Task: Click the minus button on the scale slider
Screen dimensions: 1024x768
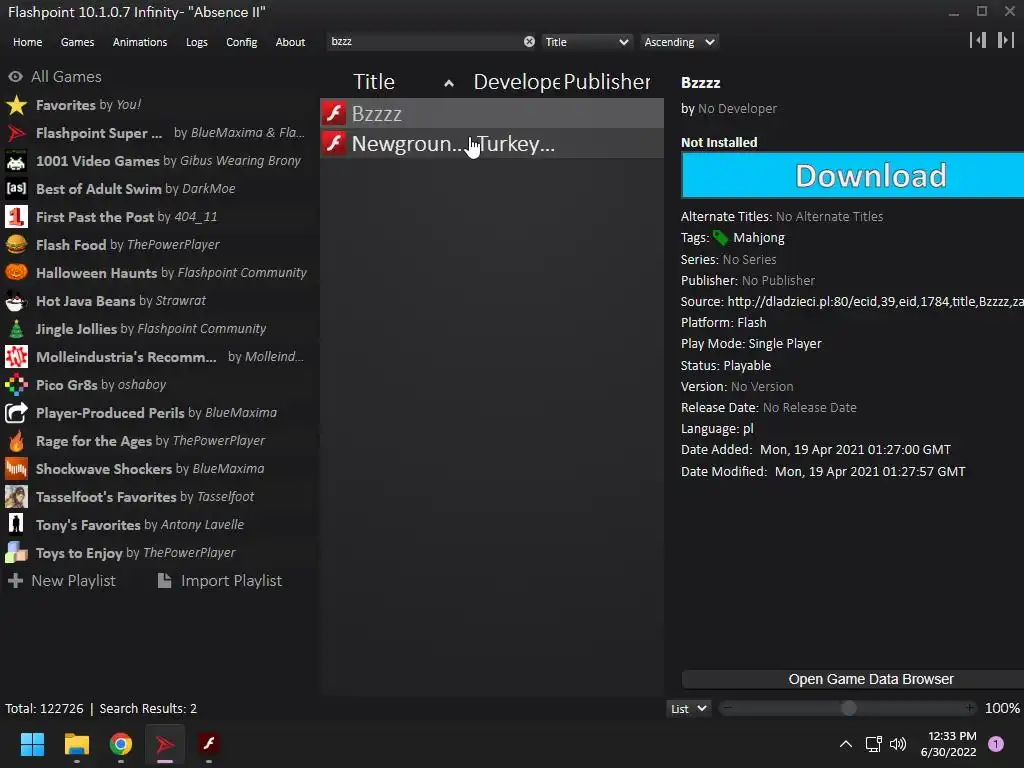Action: pos(728,709)
